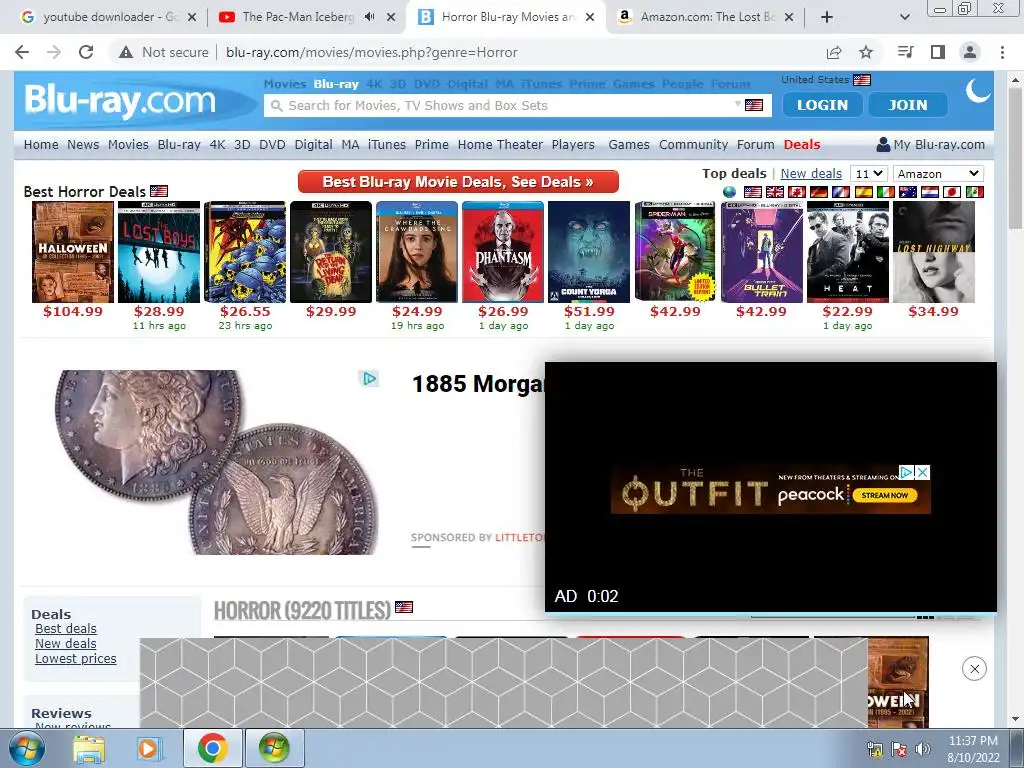Mute the Pac-Man Iceberg tab audio
This screenshot has width=1024, height=768.
369,17
